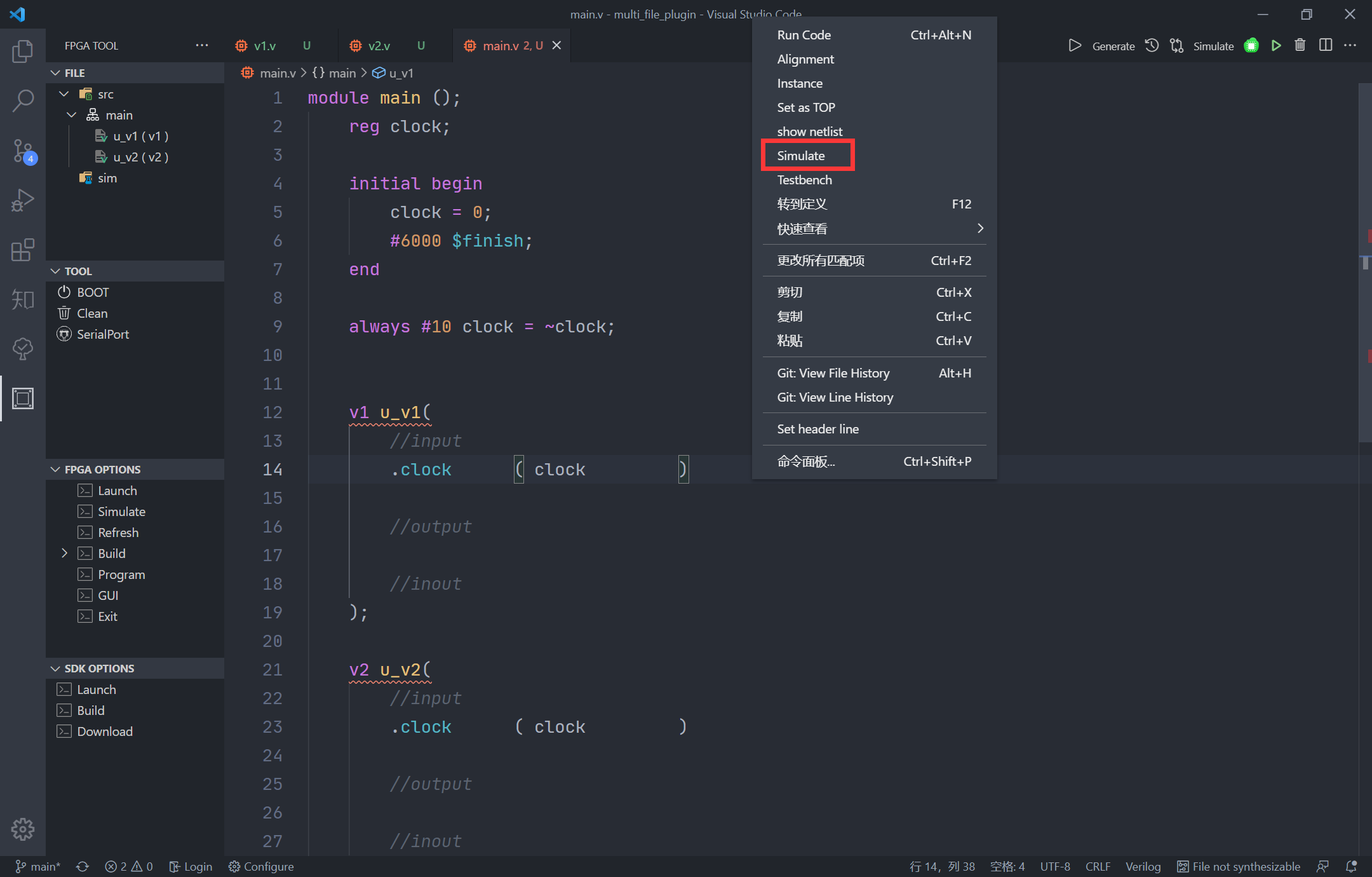Click the SerialPort tool icon
The image size is (1372, 877).
pyautogui.click(x=64, y=334)
